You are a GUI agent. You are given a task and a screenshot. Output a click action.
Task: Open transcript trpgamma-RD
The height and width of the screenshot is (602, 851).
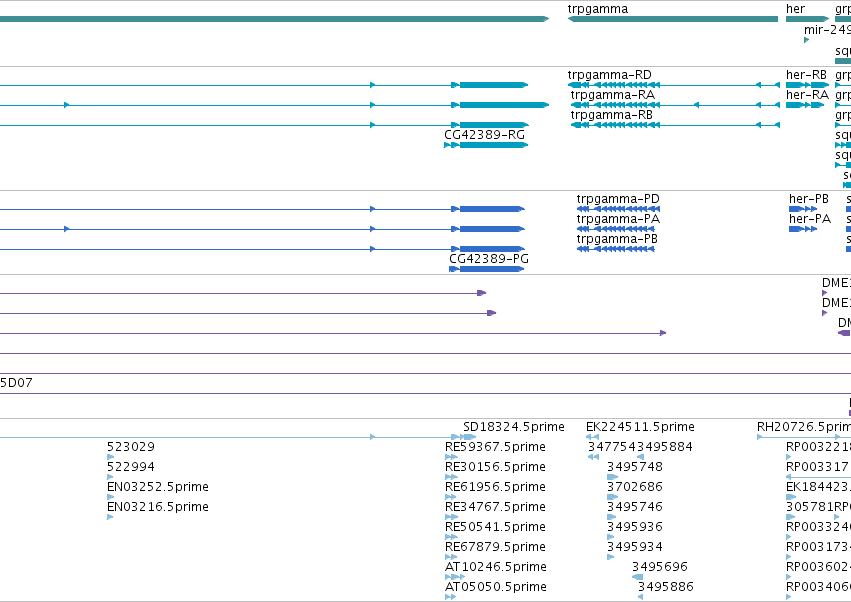tap(609, 75)
